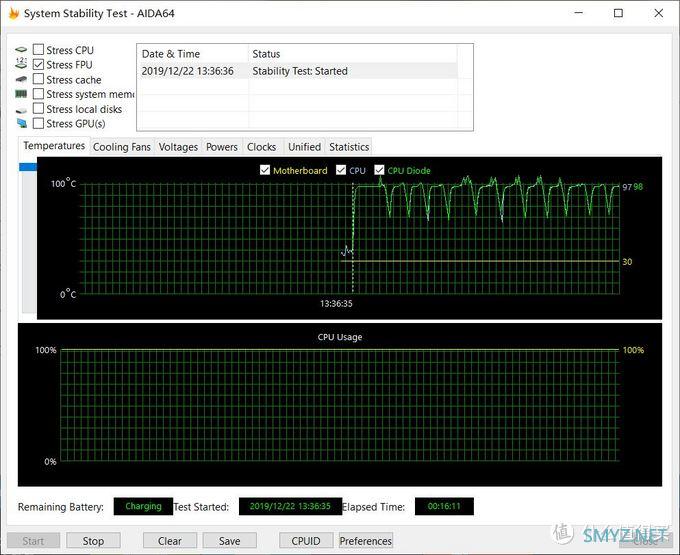Select the Temperatures tab
680x555 pixels.
click(54, 146)
